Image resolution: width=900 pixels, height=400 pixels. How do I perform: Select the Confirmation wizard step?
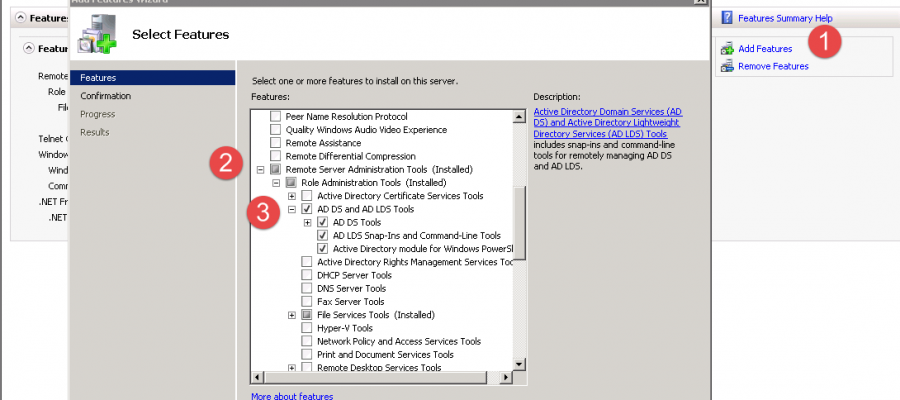click(x=106, y=96)
